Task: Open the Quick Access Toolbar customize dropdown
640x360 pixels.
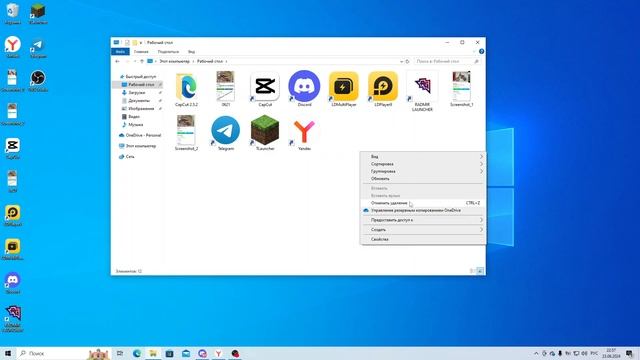Action: tap(141, 42)
